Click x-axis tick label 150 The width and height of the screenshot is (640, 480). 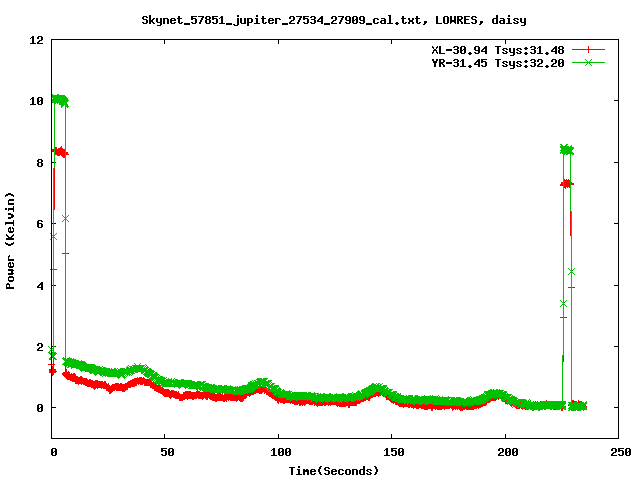pyautogui.click(x=393, y=452)
